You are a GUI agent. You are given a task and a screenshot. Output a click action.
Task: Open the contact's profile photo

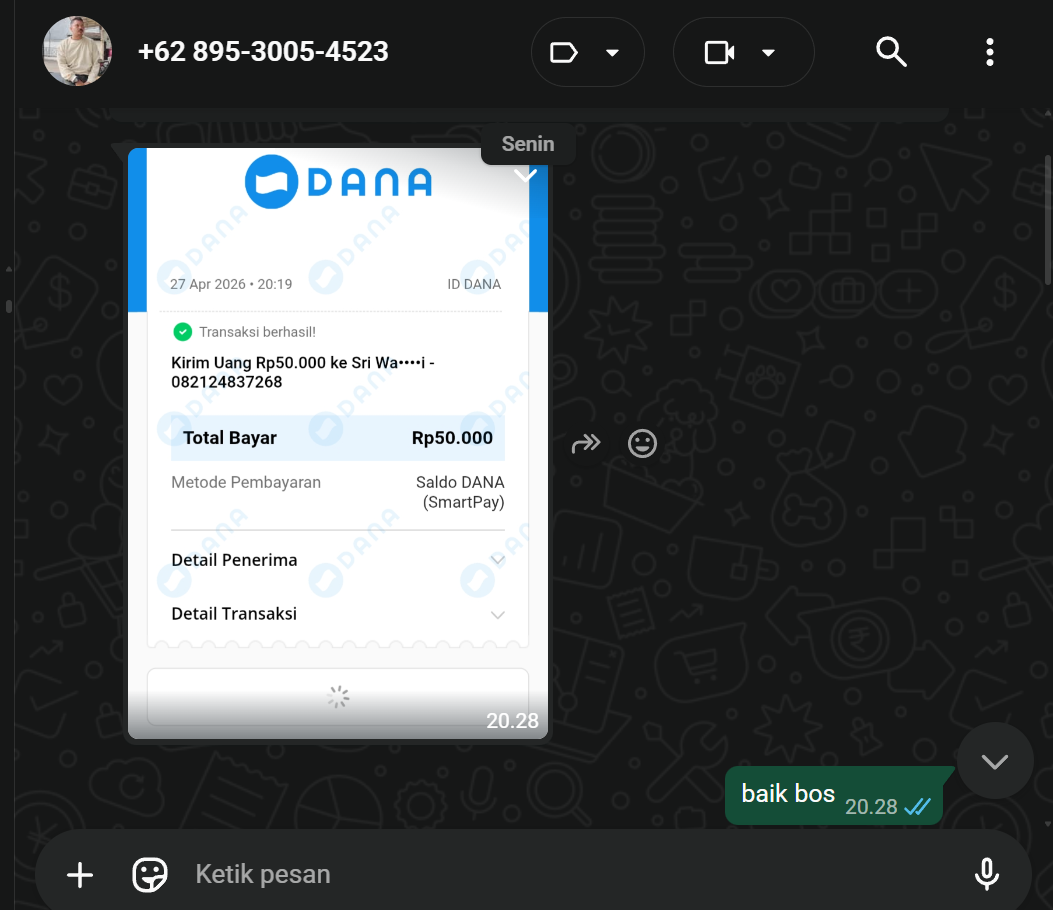click(77, 51)
